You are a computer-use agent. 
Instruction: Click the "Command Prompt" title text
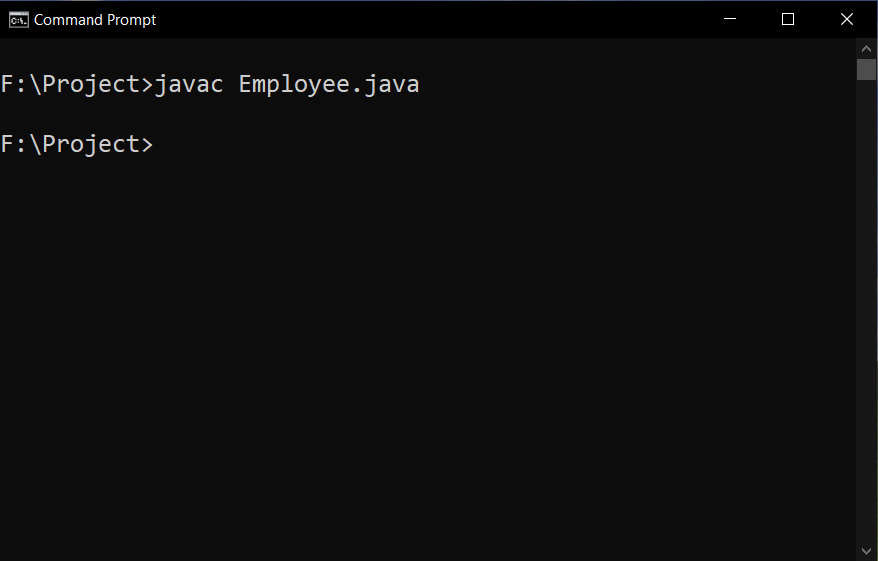95,20
